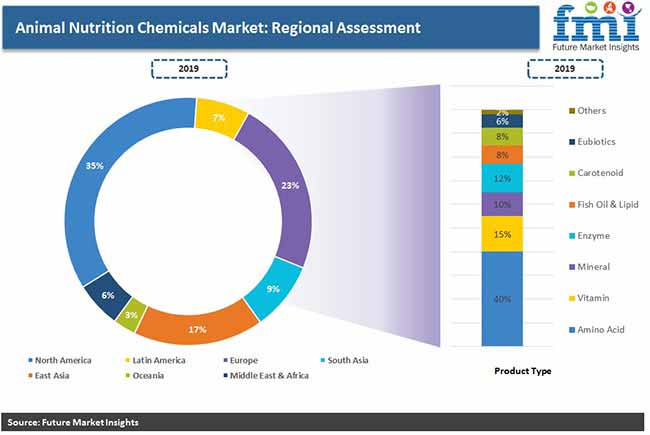Click the South Asia legend color marker
The width and height of the screenshot is (650, 435).
[x=323, y=360]
